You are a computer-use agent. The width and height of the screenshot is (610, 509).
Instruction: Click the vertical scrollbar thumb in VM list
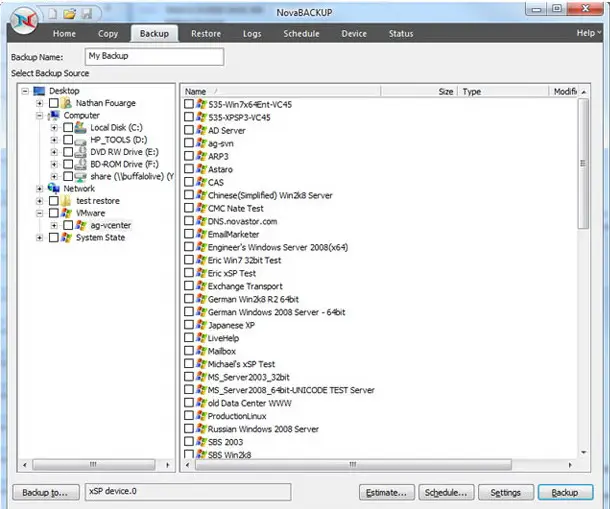coord(583,163)
